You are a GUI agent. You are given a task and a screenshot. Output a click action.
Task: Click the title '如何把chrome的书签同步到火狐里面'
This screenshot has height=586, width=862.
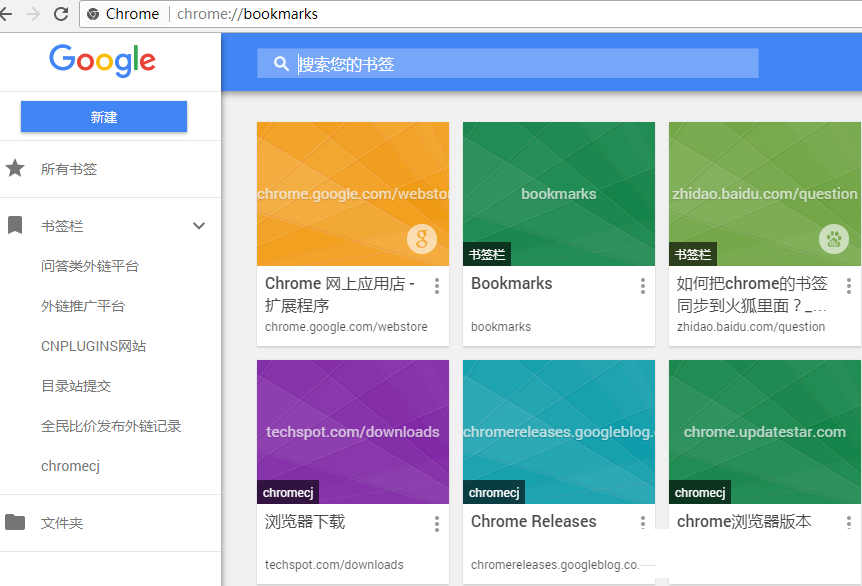point(752,294)
